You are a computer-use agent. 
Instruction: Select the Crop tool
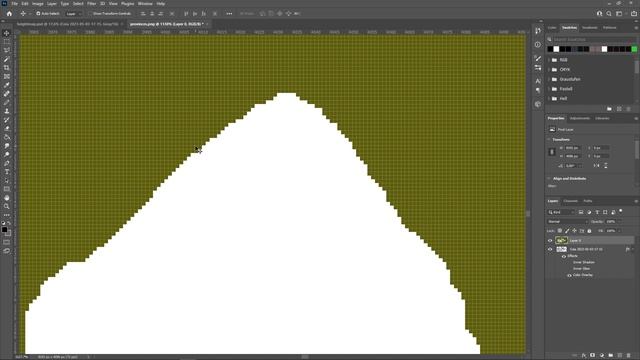pos(7,68)
